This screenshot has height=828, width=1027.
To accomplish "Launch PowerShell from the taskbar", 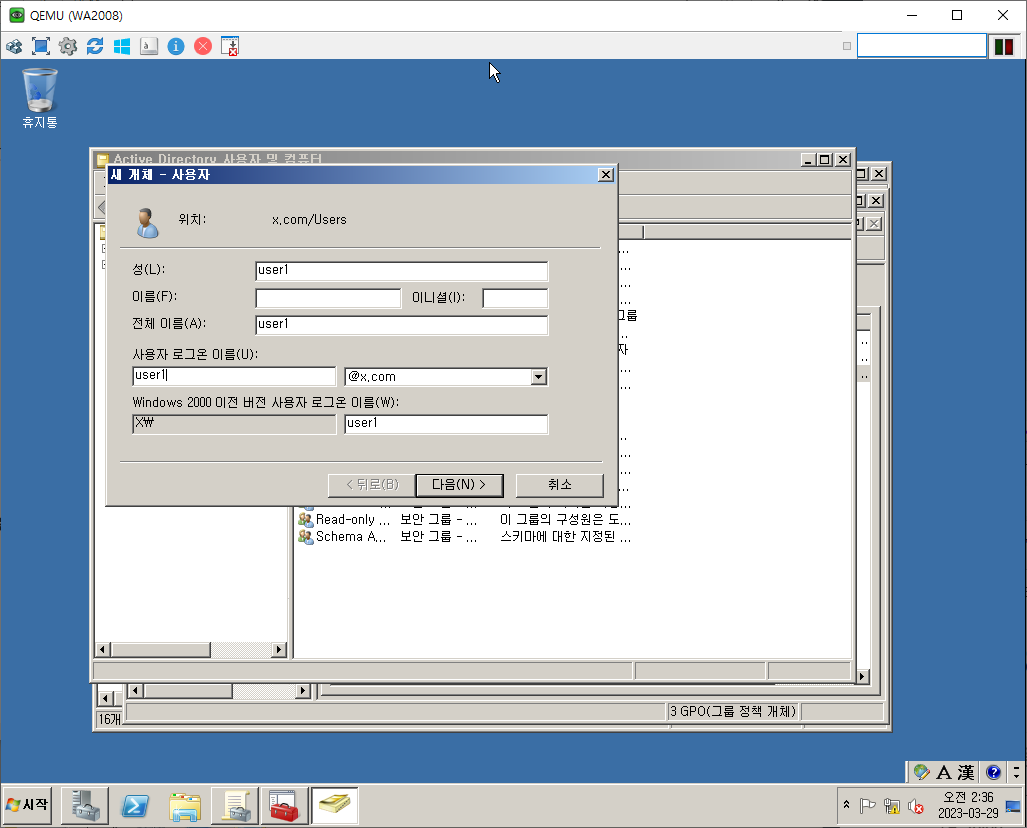I will (x=135, y=805).
